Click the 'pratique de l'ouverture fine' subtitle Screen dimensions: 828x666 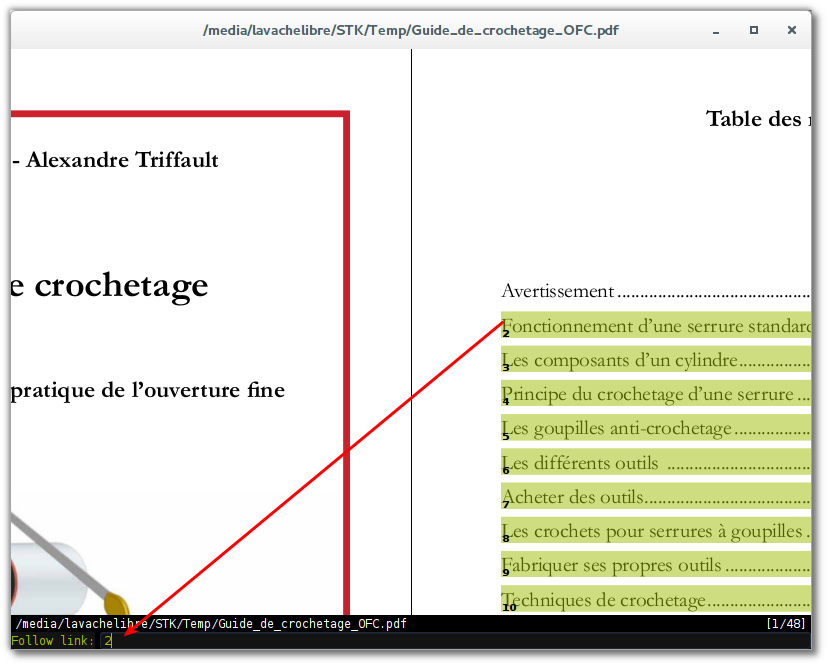point(148,391)
